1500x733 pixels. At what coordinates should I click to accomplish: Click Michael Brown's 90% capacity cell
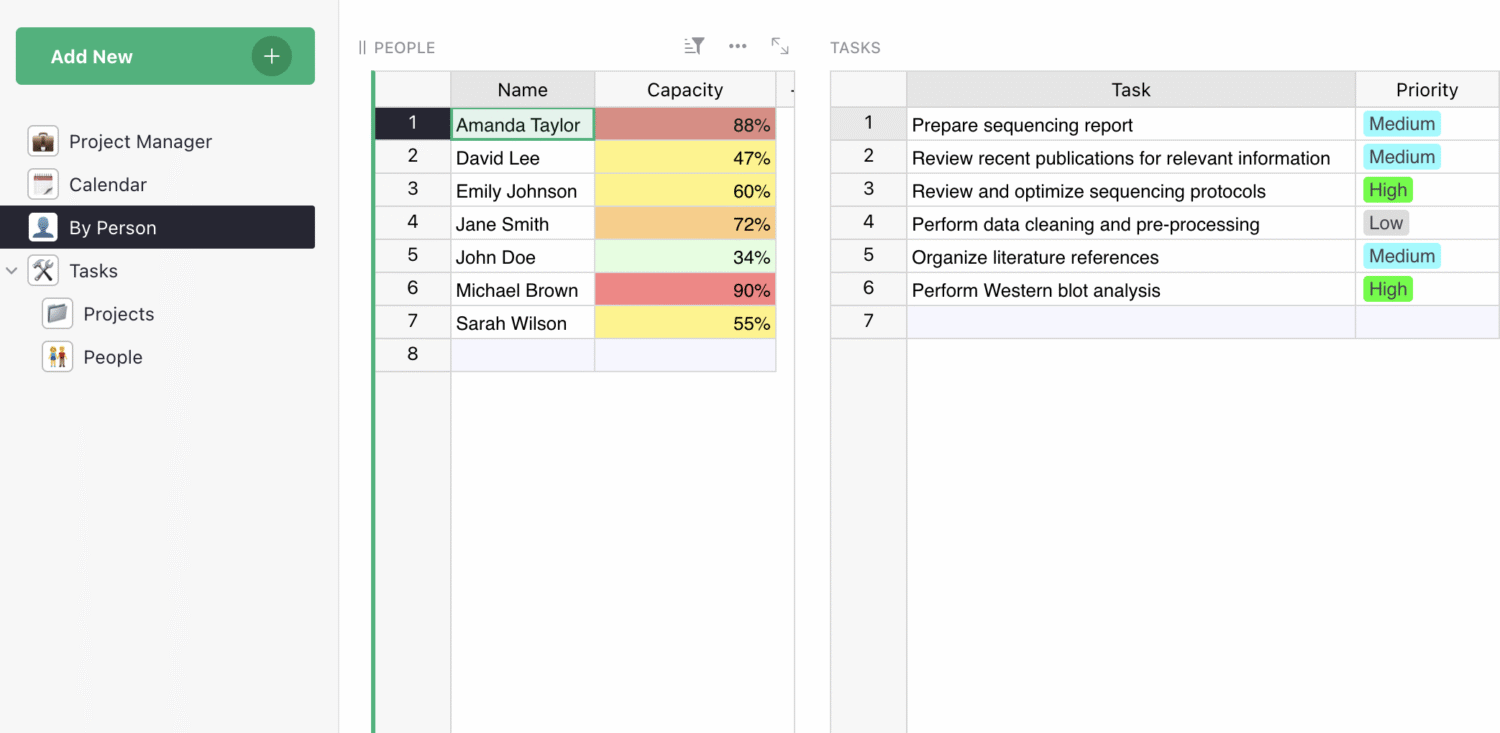684,290
